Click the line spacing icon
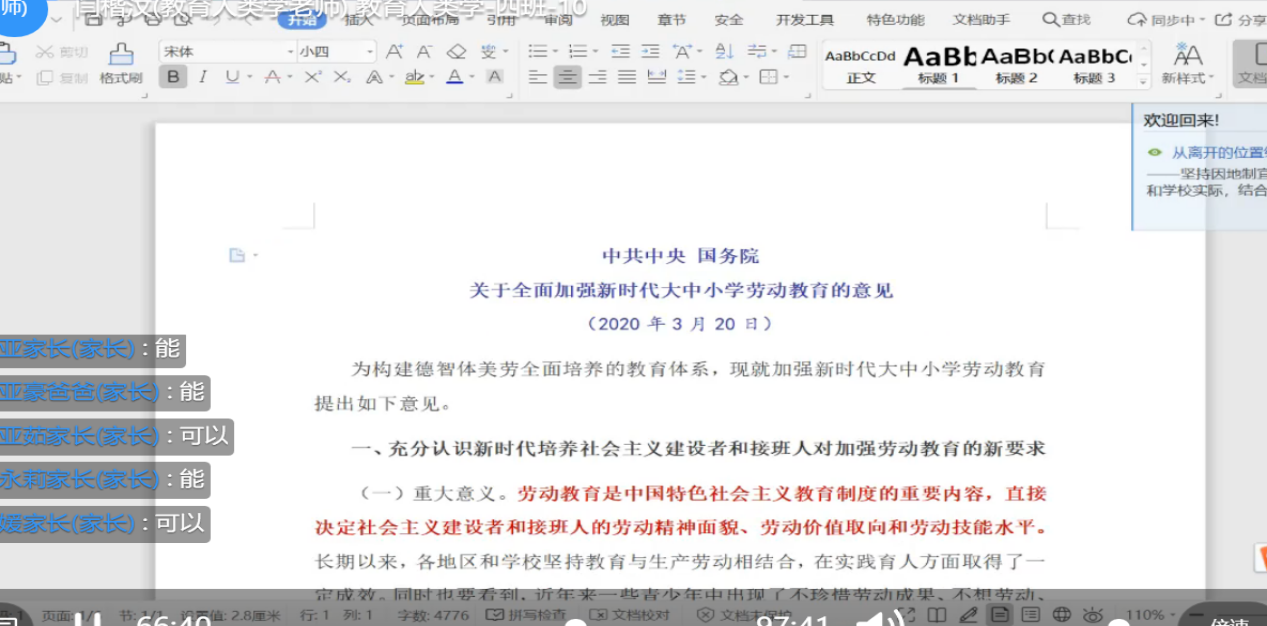1267x626 pixels. (687, 77)
